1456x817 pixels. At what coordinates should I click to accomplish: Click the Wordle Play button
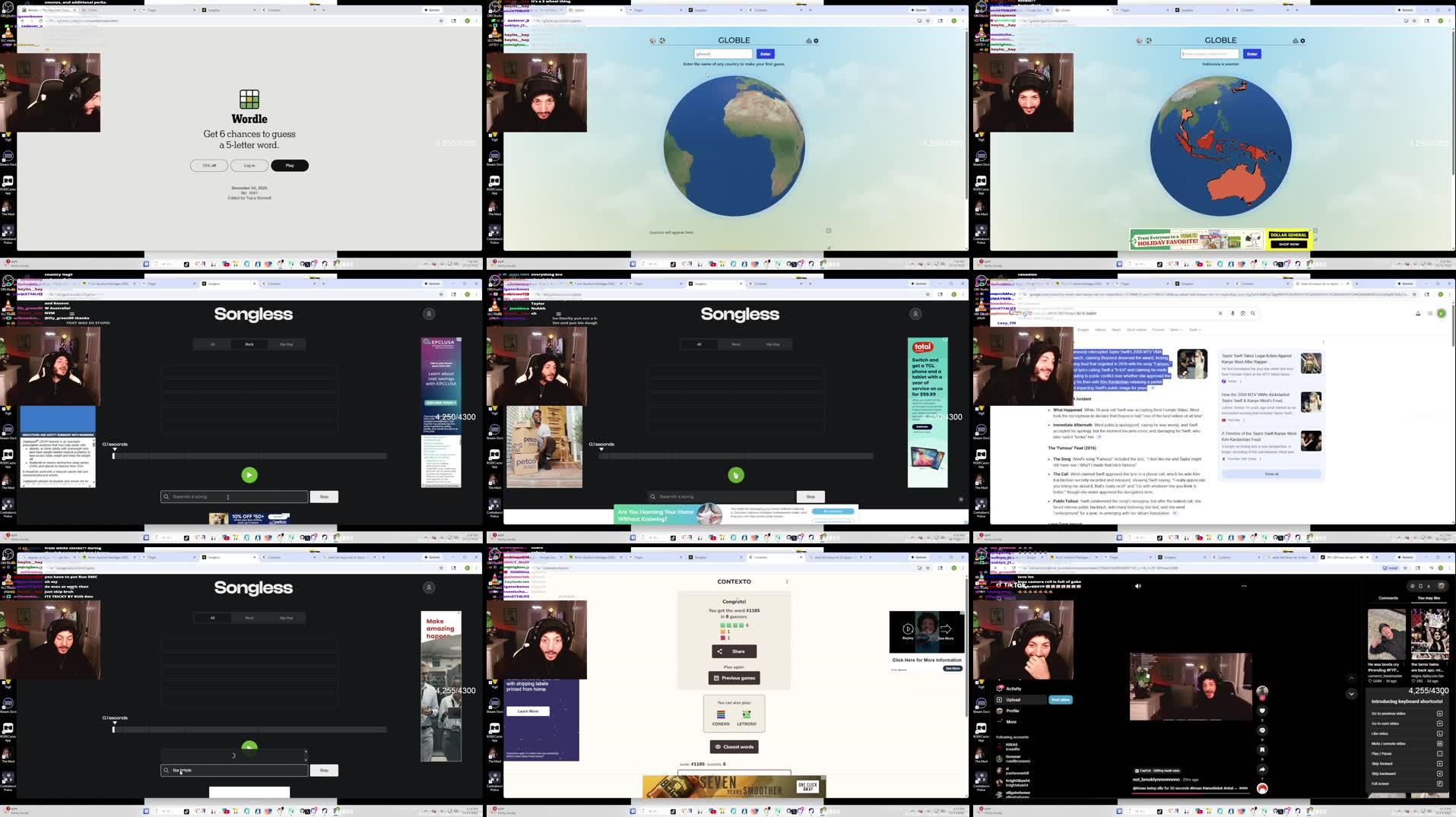[x=289, y=165]
